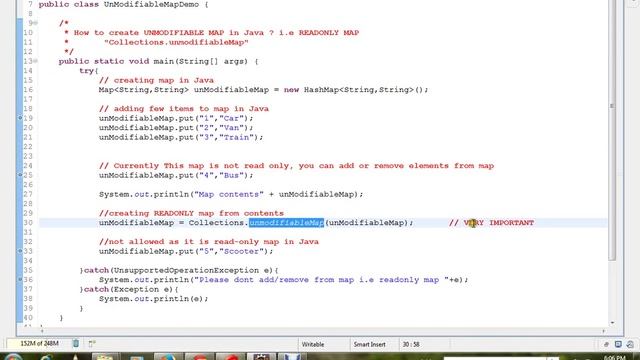
Task: Click the comment '// creating map in Java'
Action: [x=156, y=80]
